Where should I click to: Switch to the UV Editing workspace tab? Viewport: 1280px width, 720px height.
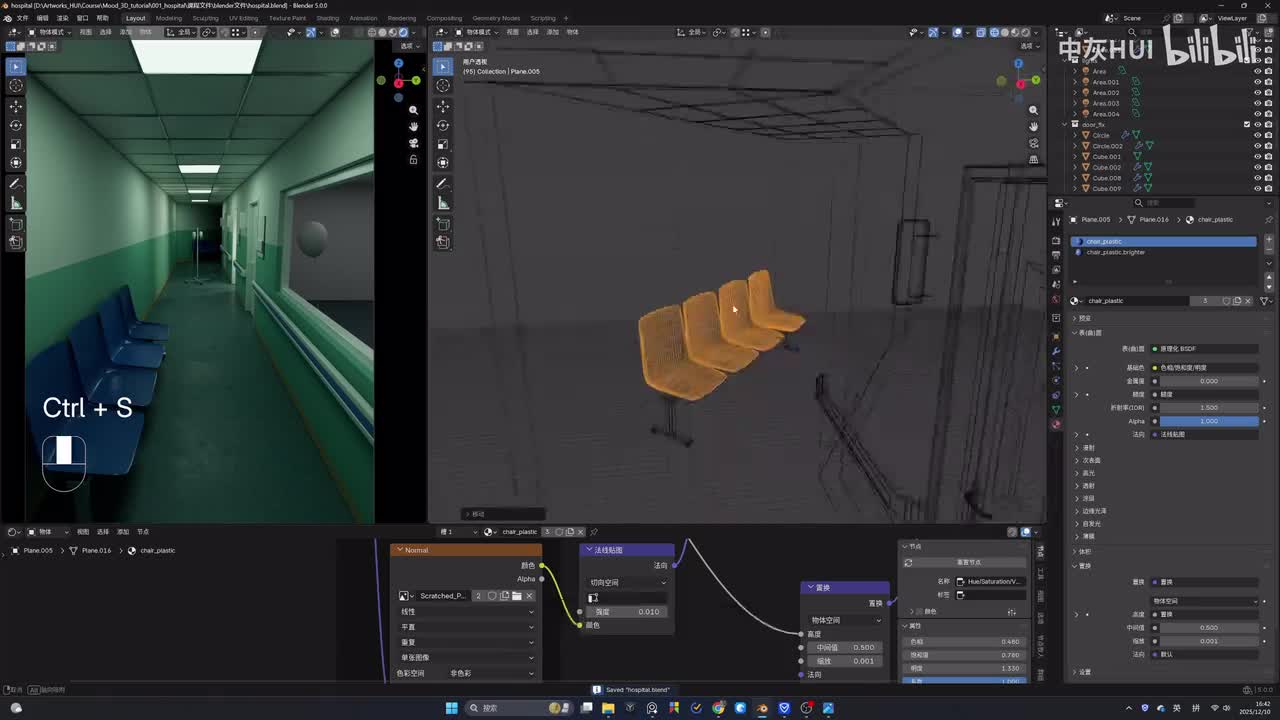click(x=243, y=18)
